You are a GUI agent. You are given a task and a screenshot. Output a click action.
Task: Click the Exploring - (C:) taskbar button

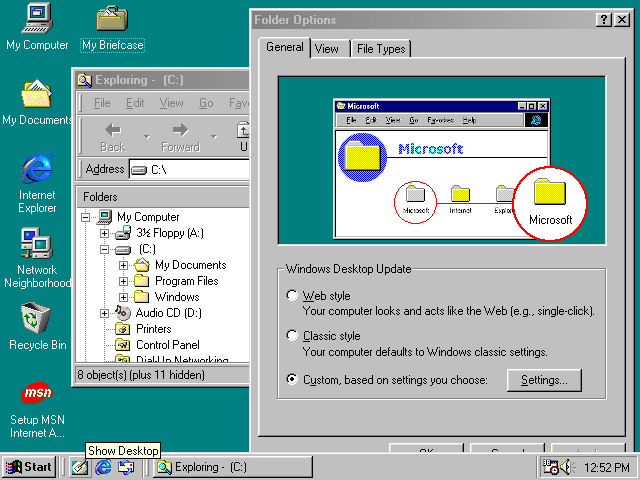click(233, 467)
